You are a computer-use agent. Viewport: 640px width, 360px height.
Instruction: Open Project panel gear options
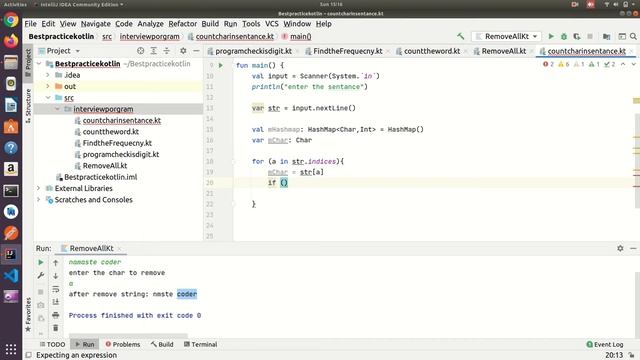(x=183, y=51)
